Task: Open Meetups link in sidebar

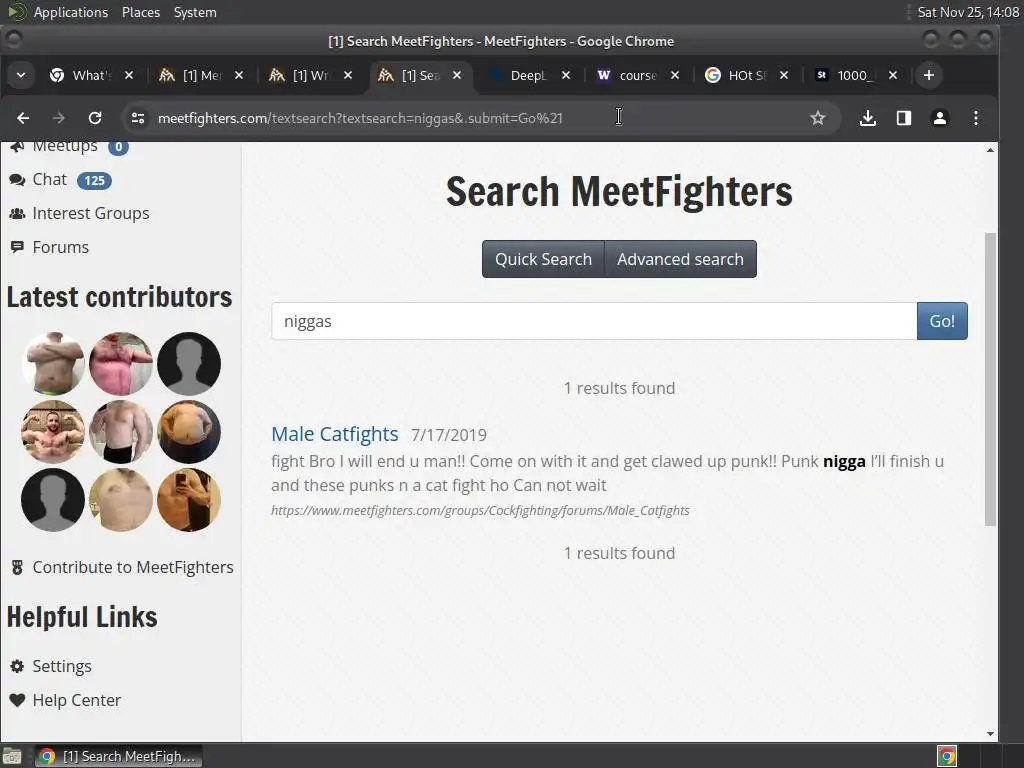Action: point(65,148)
